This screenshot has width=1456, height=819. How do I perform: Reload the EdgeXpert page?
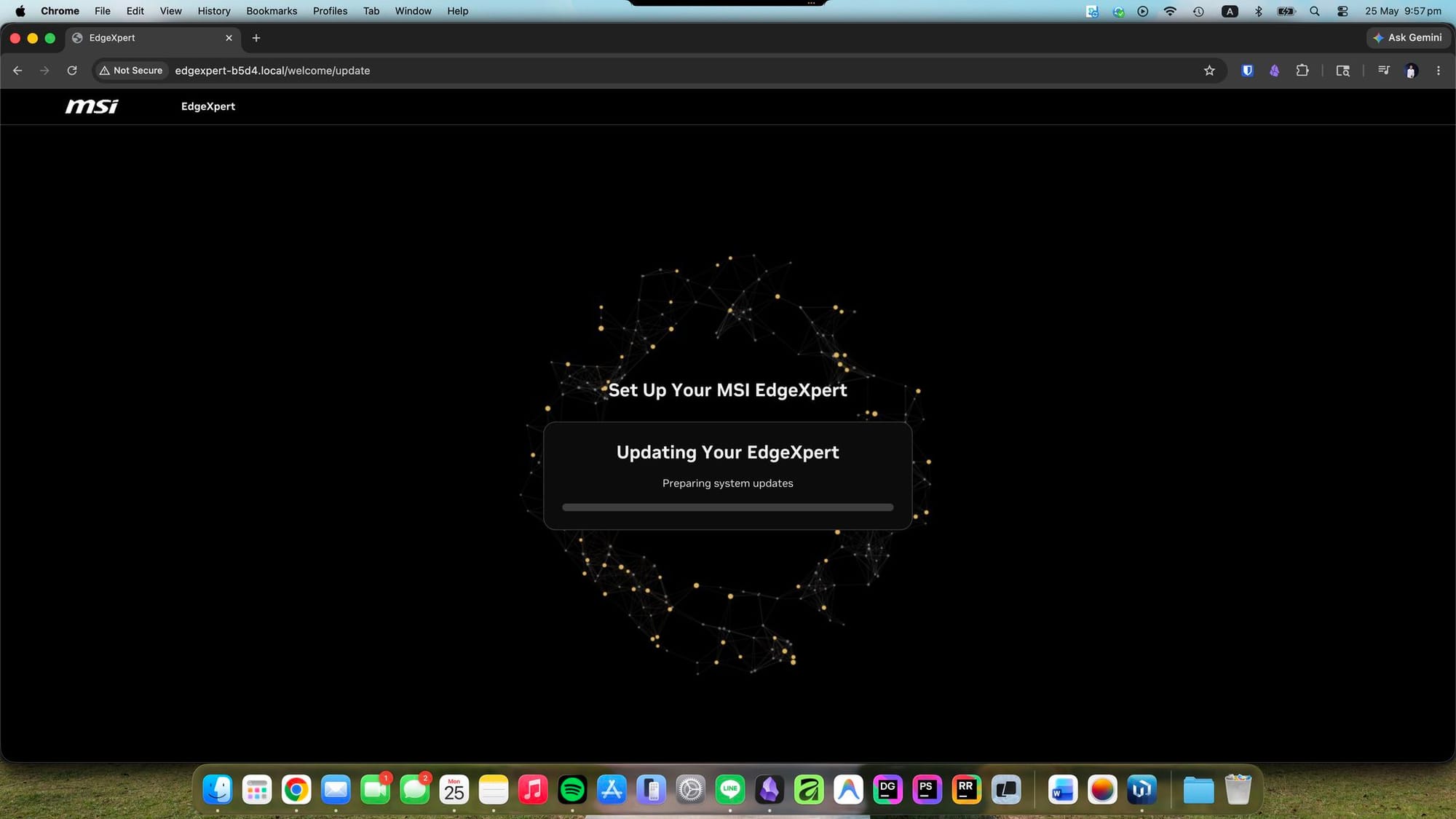72,71
